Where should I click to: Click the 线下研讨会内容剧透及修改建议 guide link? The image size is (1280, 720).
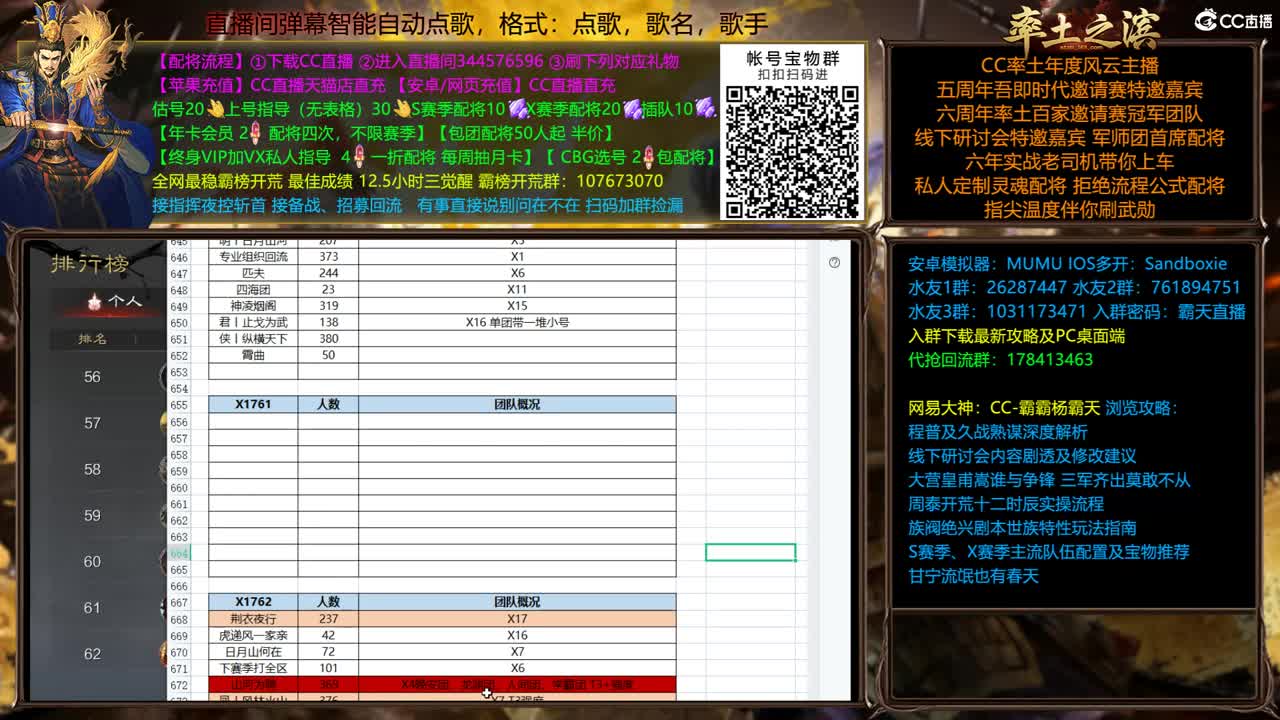1022,456
